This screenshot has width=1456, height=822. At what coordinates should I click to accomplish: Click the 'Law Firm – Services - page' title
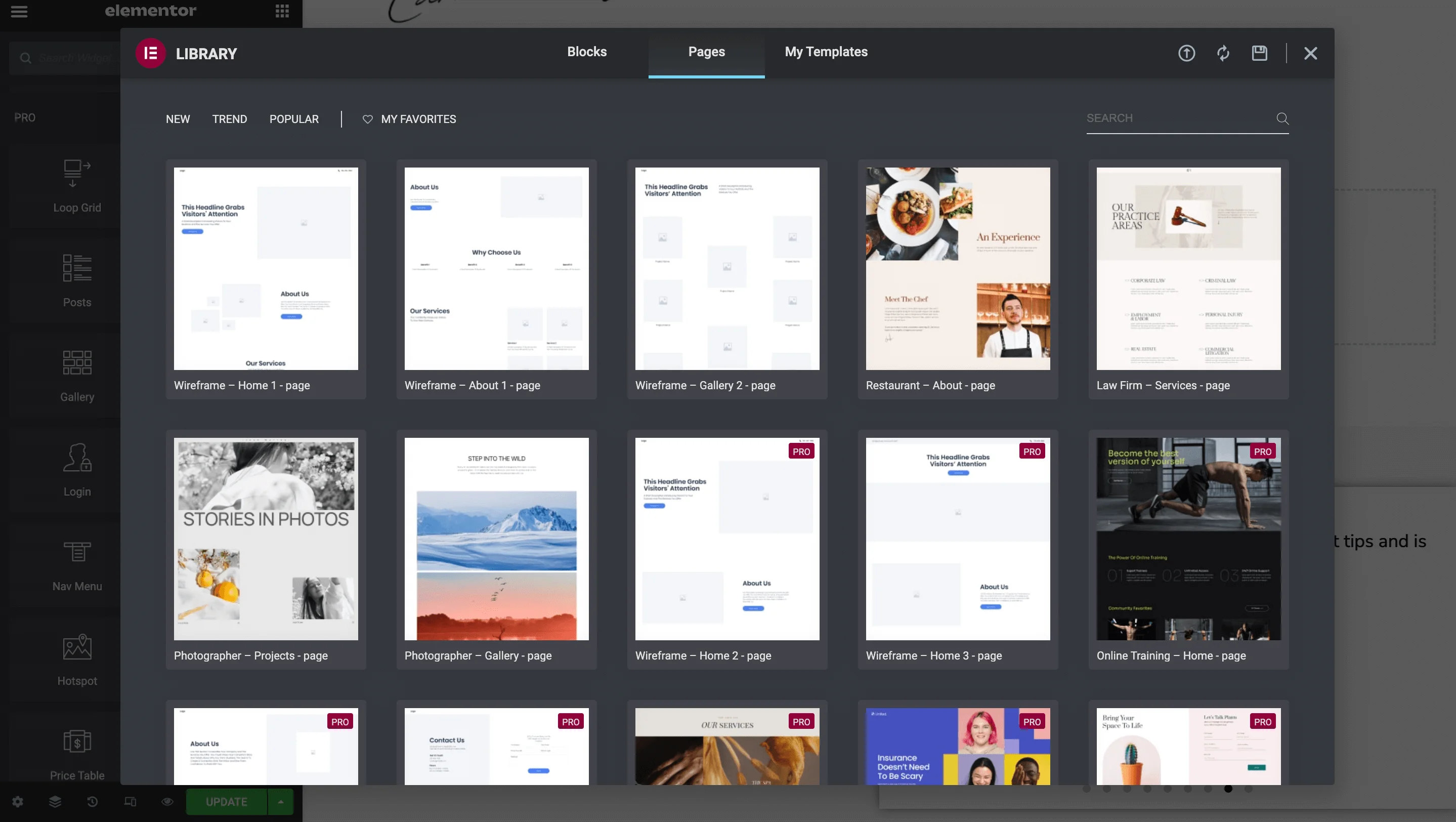1163,386
